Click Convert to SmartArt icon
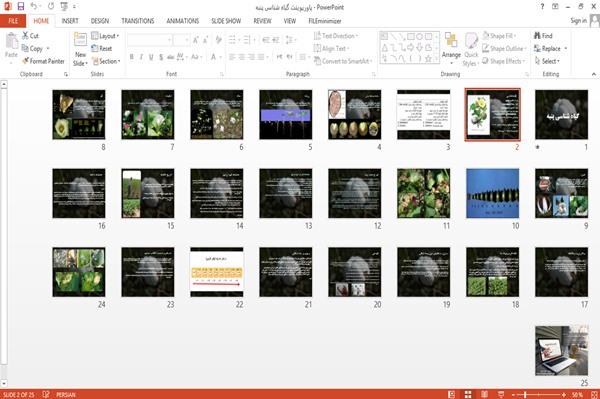The width and height of the screenshot is (600, 399). coord(317,61)
